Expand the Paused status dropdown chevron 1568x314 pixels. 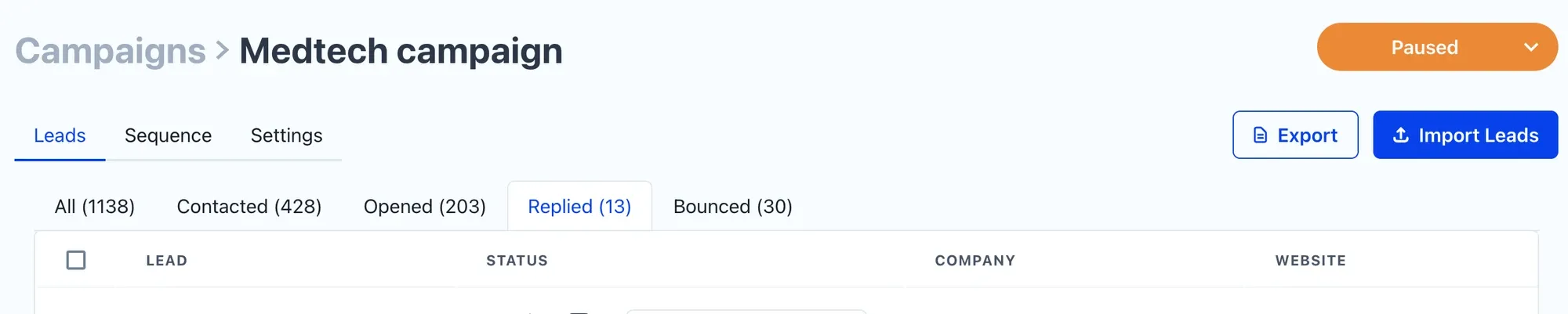1530,48
